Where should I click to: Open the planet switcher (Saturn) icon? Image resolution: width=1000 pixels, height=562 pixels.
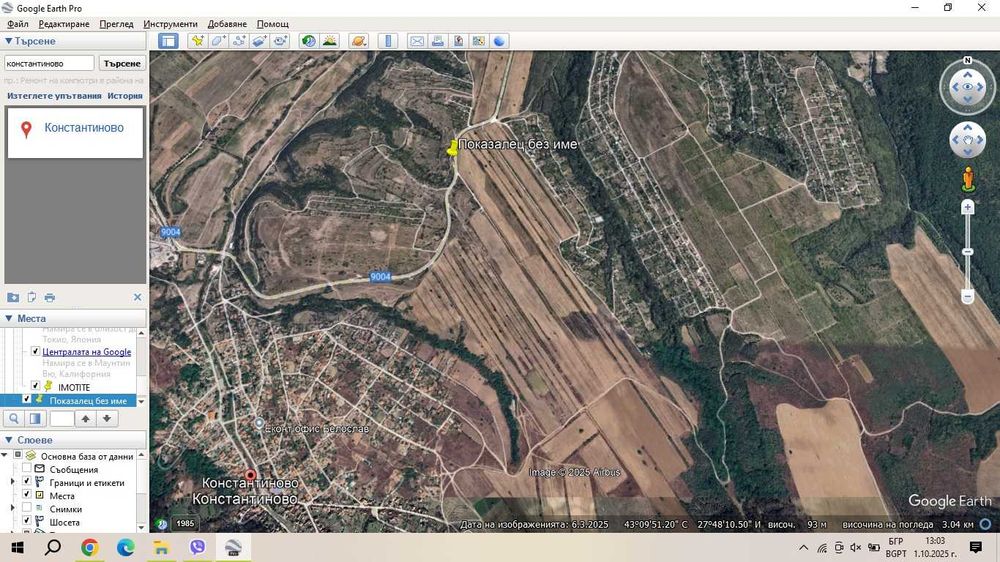click(x=358, y=41)
